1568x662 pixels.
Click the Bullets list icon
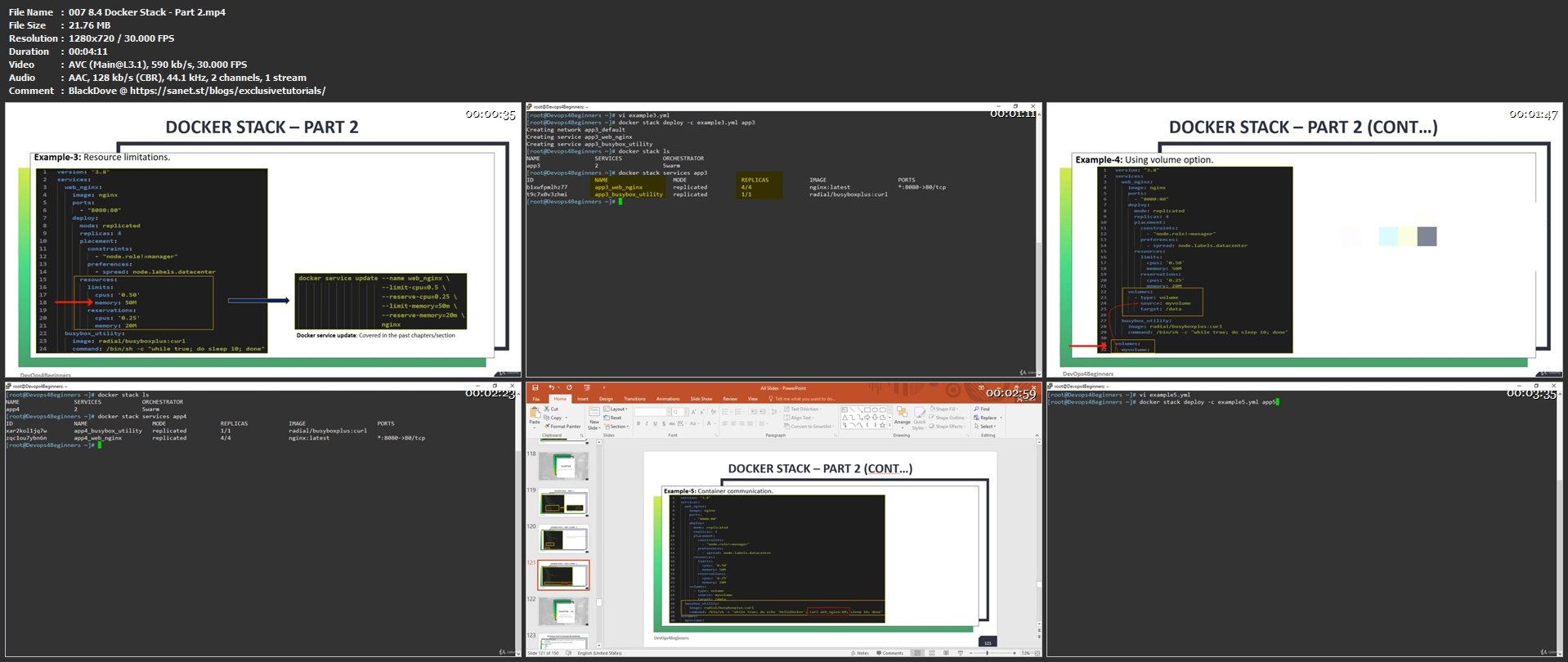(725, 412)
